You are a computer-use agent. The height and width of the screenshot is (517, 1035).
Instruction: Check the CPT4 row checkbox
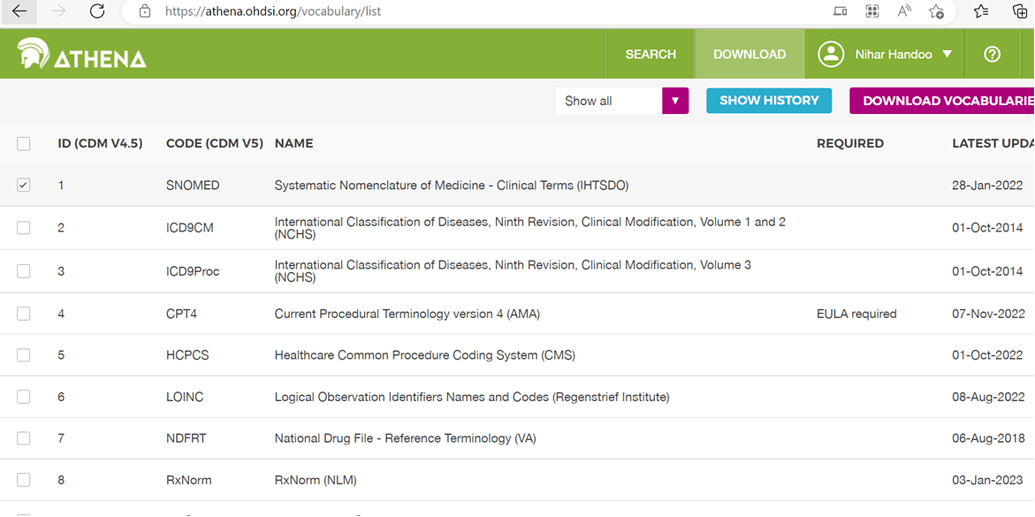point(24,314)
